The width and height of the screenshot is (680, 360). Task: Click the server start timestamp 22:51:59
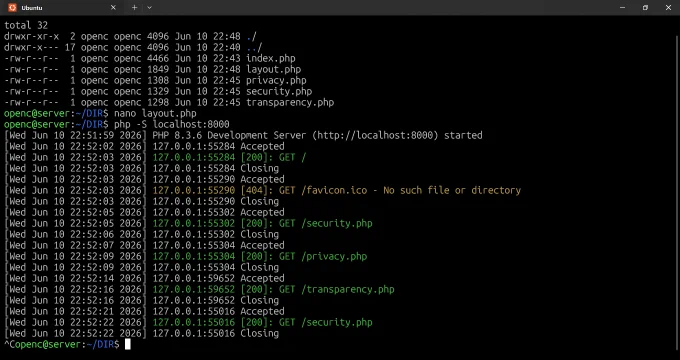[x=92, y=135]
